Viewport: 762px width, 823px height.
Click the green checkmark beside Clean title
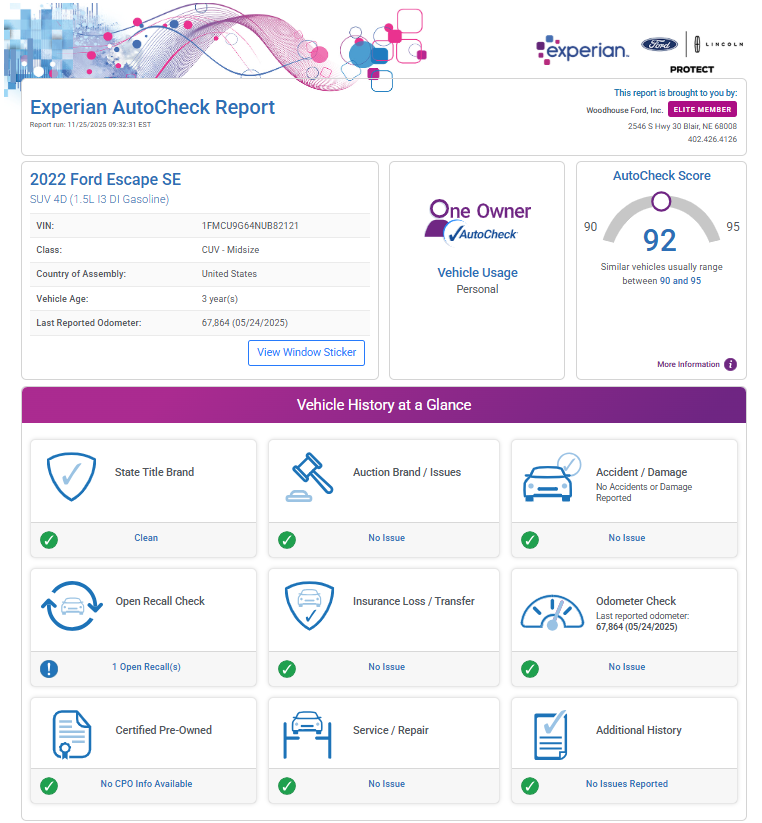pyautogui.click(x=49, y=539)
